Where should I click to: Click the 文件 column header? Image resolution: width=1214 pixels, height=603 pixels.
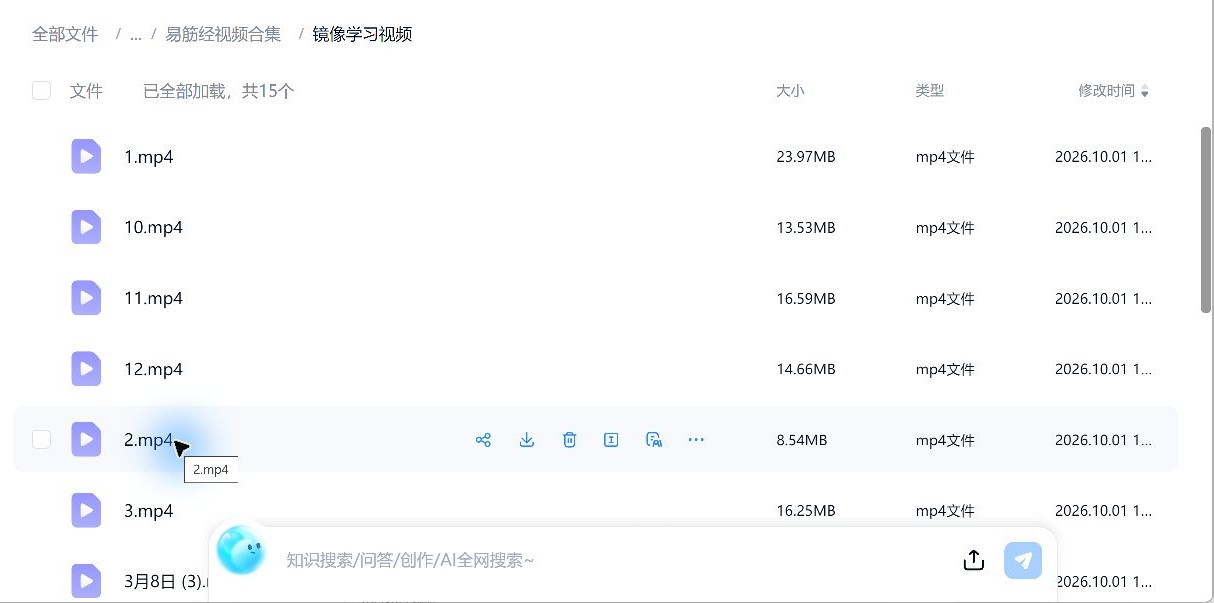tap(86, 91)
